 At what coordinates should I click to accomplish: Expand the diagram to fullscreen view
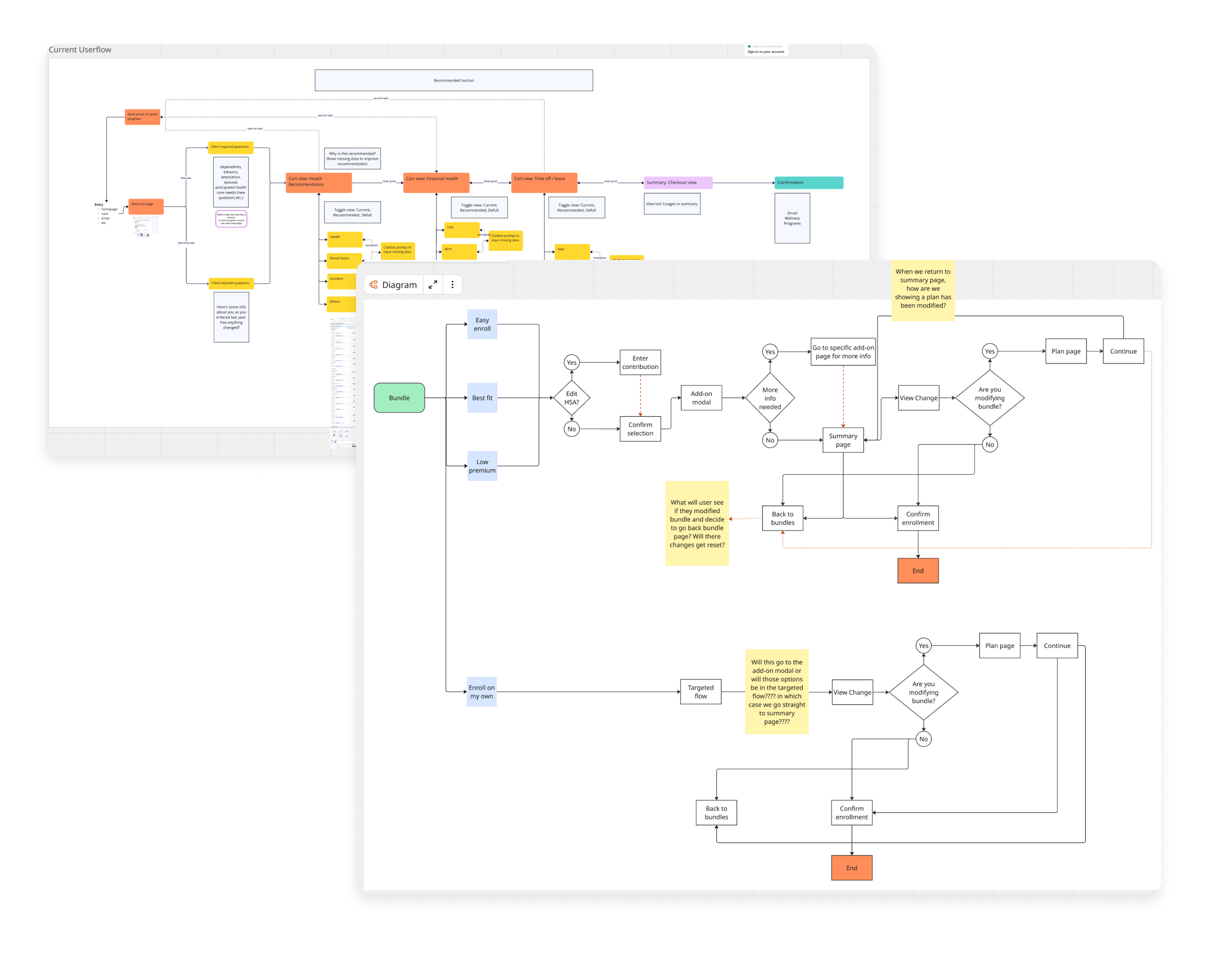click(433, 285)
